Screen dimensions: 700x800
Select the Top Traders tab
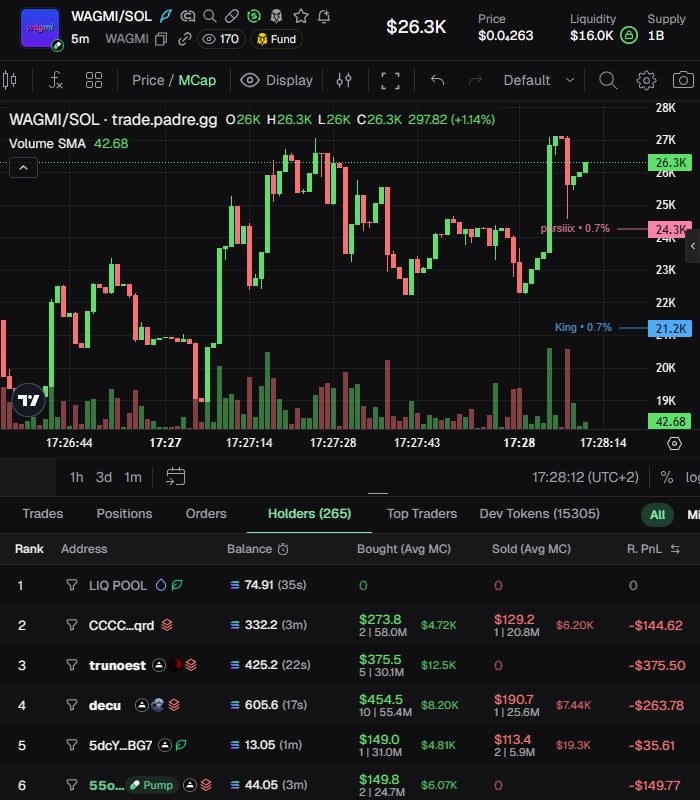point(422,513)
